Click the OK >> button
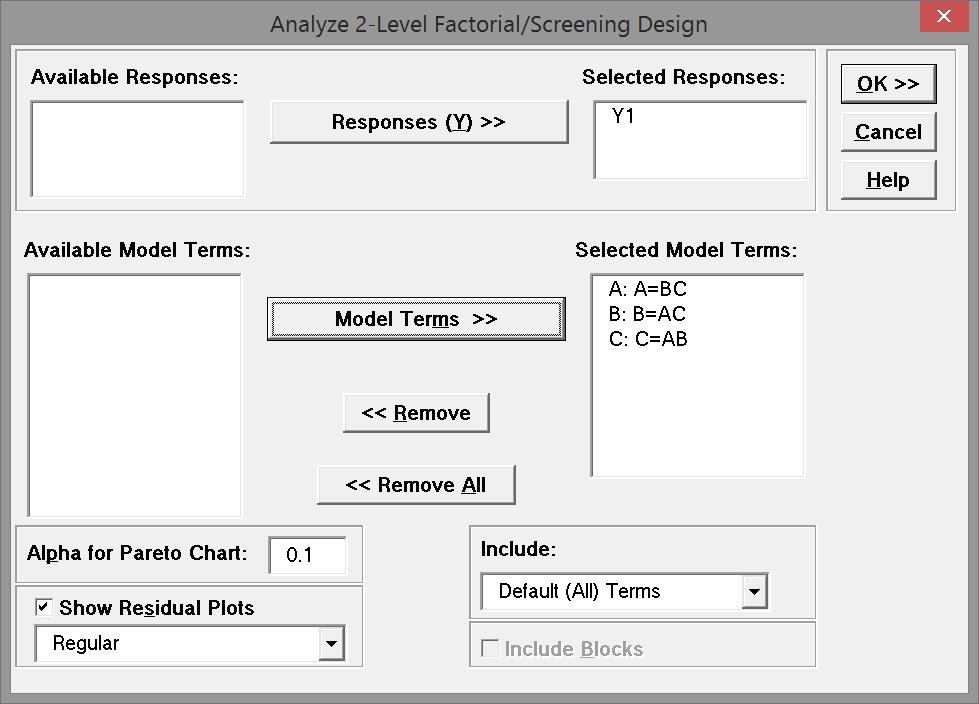979x704 pixels. pyautogui.click(x=887, y=84)
